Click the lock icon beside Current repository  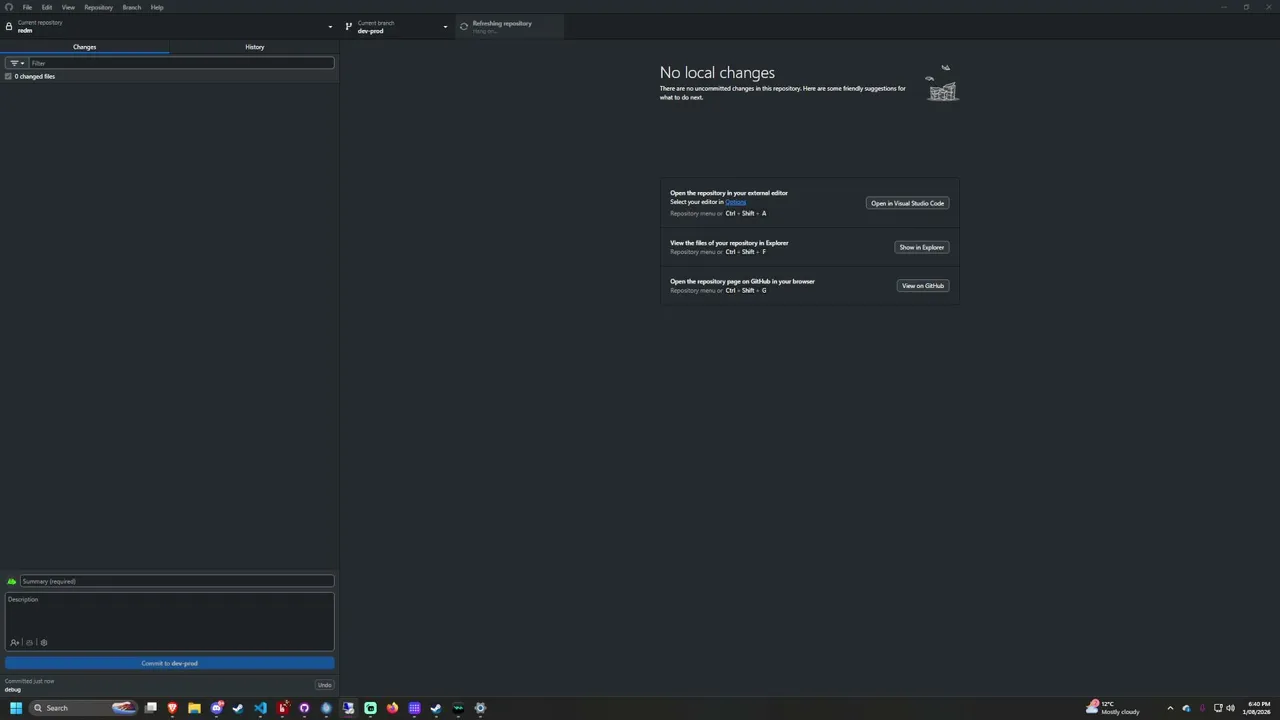[x=9, y=27]
